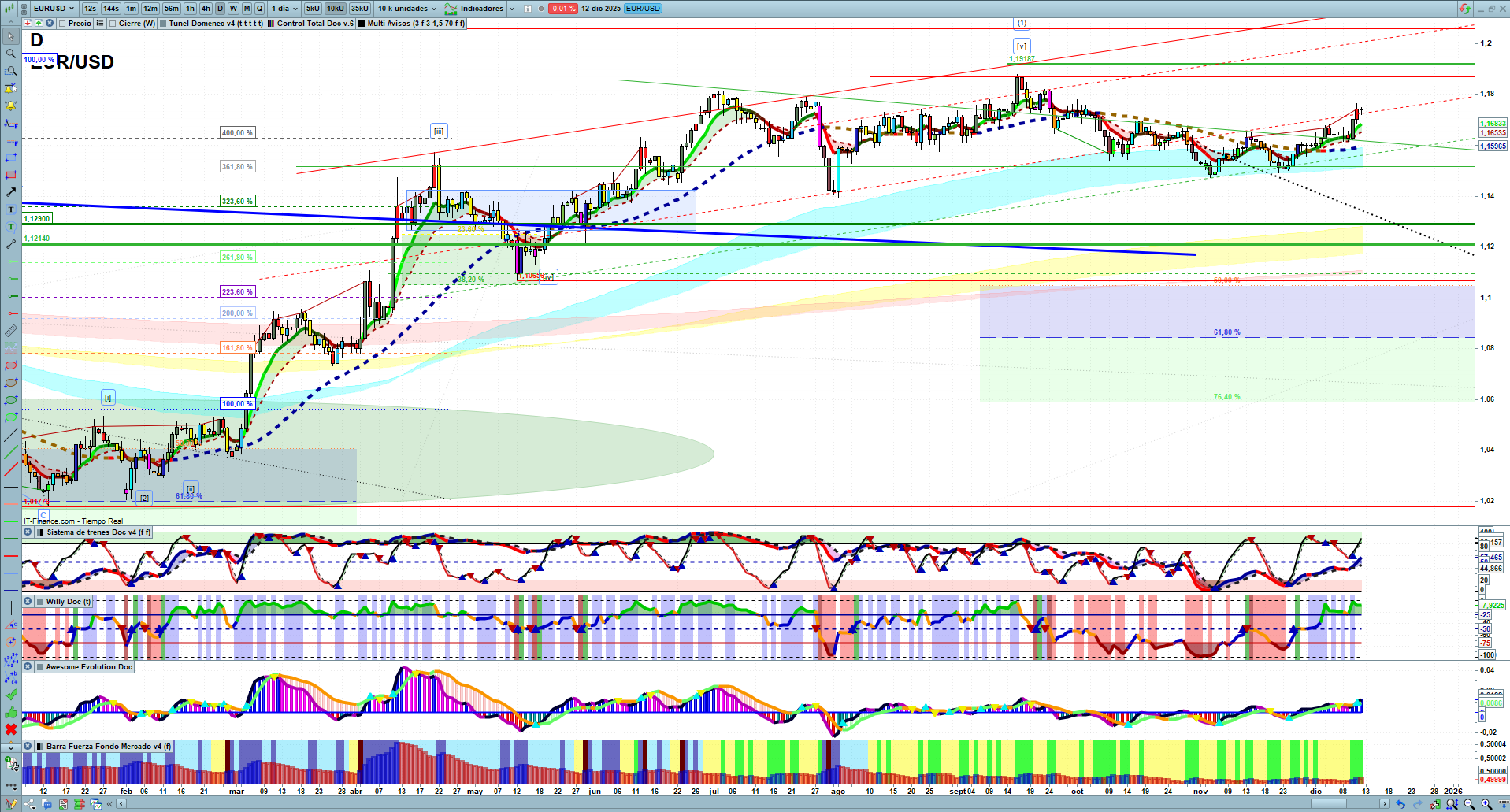Toggle the square next to Barra Fuerza Fondo
Viewport: 1510px width, 812px height.
[40, 747]
